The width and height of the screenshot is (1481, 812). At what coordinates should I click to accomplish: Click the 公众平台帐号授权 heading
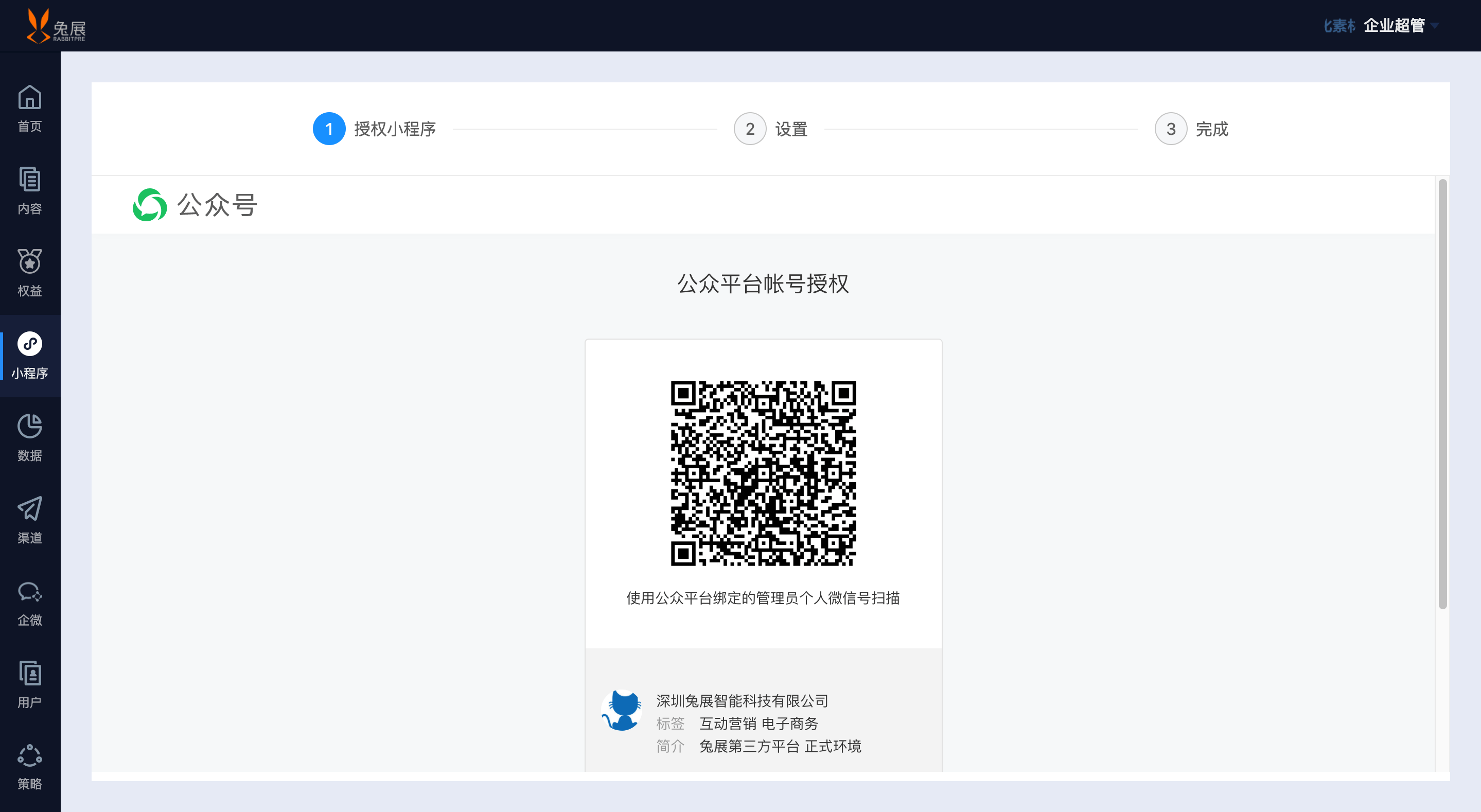click(x=763, y=284)
